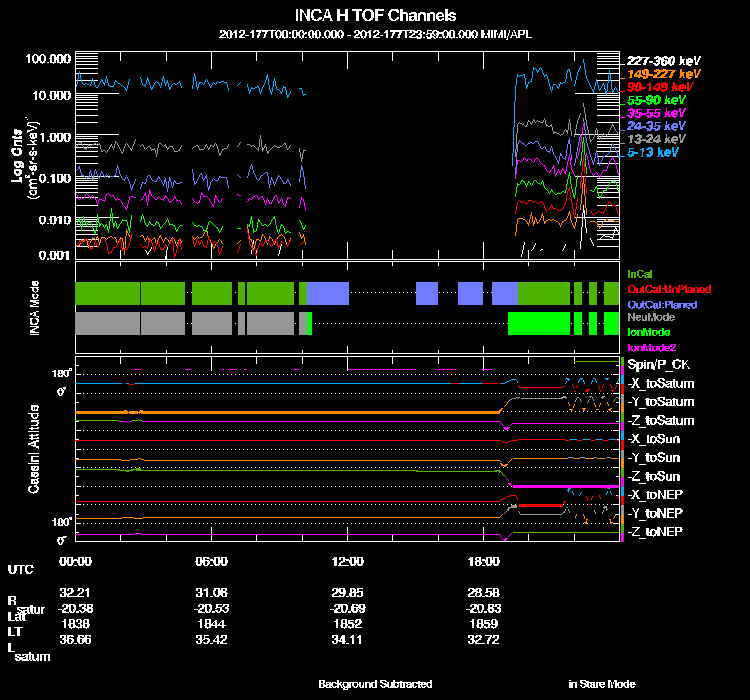Image resolution: width=750 pixels, height=700 pixels.
Task: Click the Spin/P_CK attitude label
Action: (x=658, y=365)
